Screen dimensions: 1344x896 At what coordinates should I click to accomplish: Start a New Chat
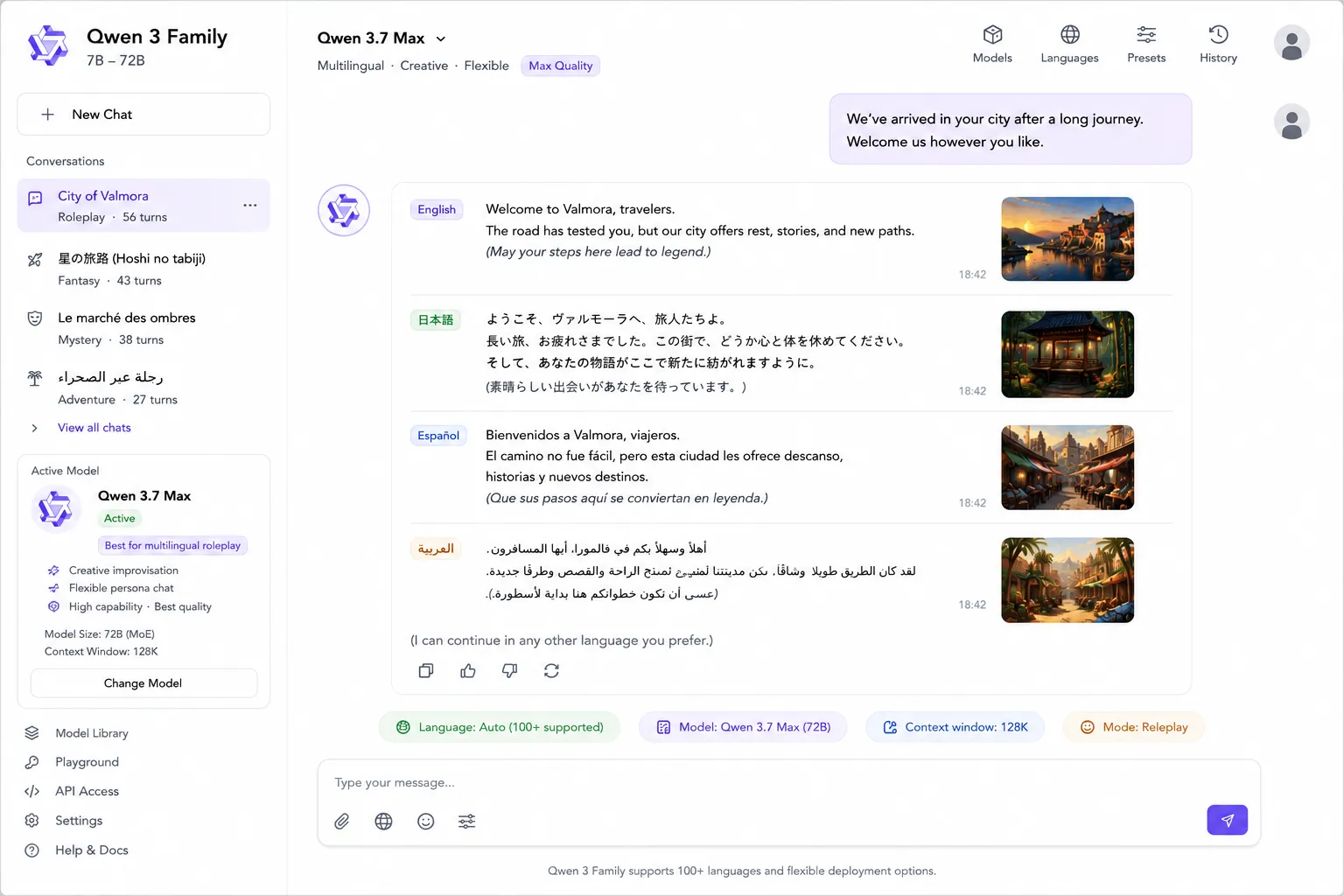click(x=143, y=115)
